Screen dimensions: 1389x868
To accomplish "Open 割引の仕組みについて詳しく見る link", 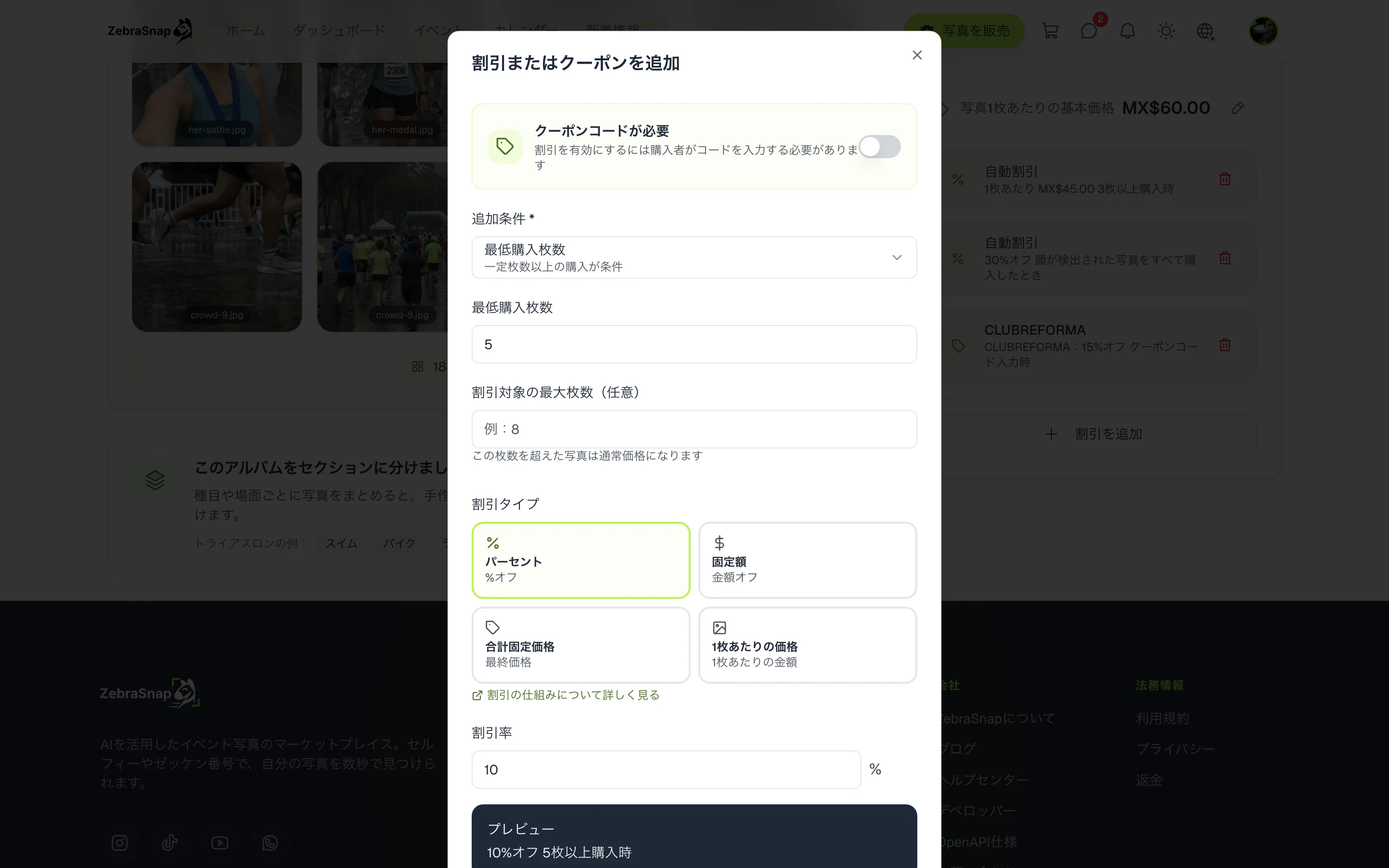I will [x=566, y=695].
